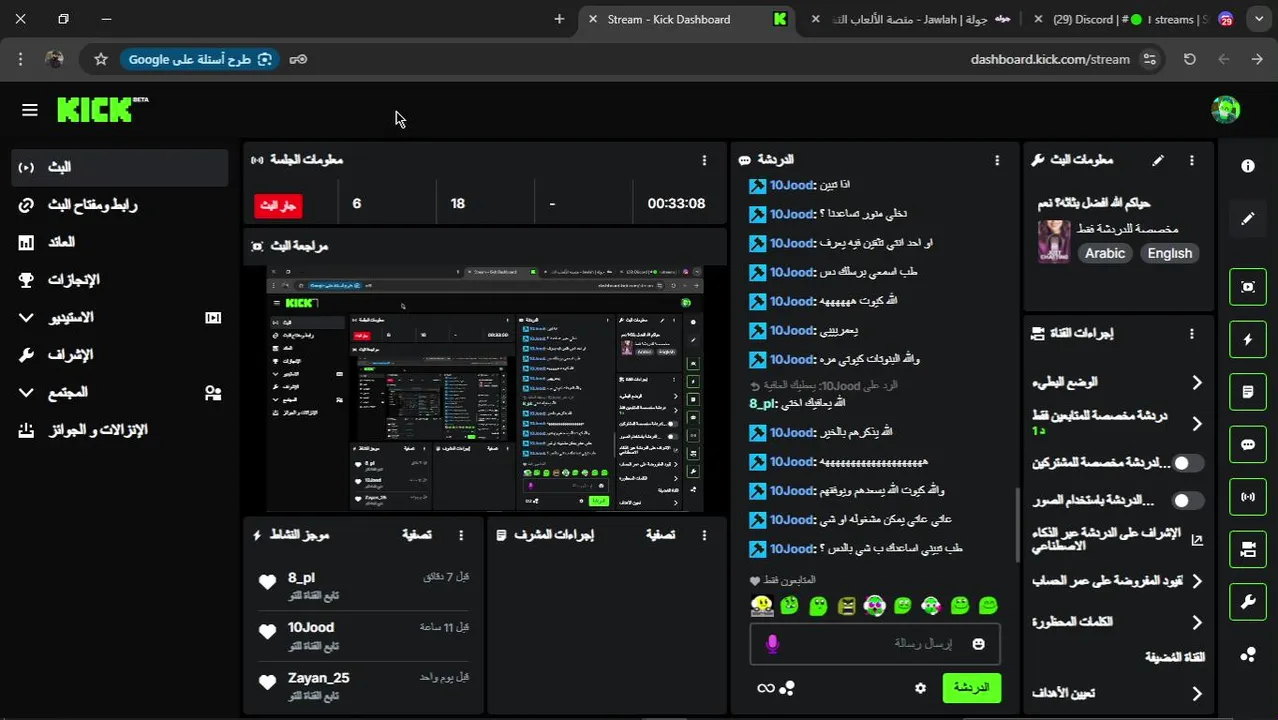Toggle the wrench widget icon in the rail

tap(1248, 602)
